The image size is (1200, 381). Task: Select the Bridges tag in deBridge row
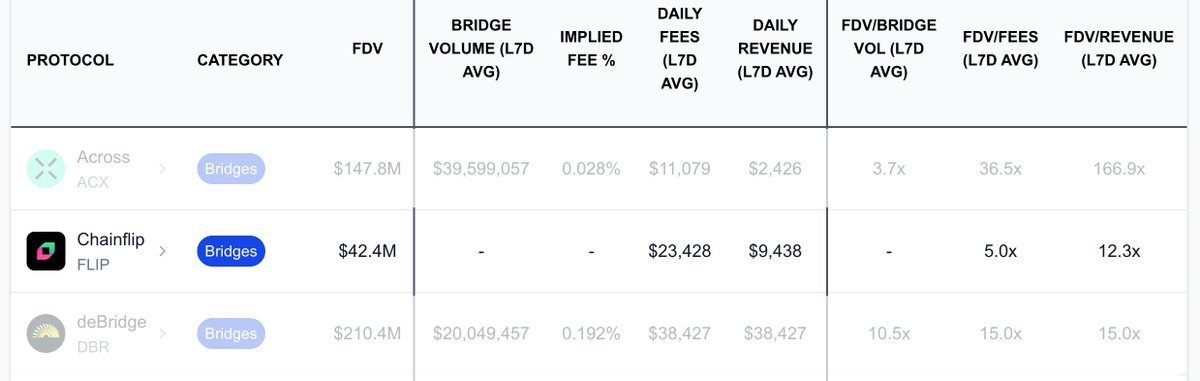(x=231, y=334)
